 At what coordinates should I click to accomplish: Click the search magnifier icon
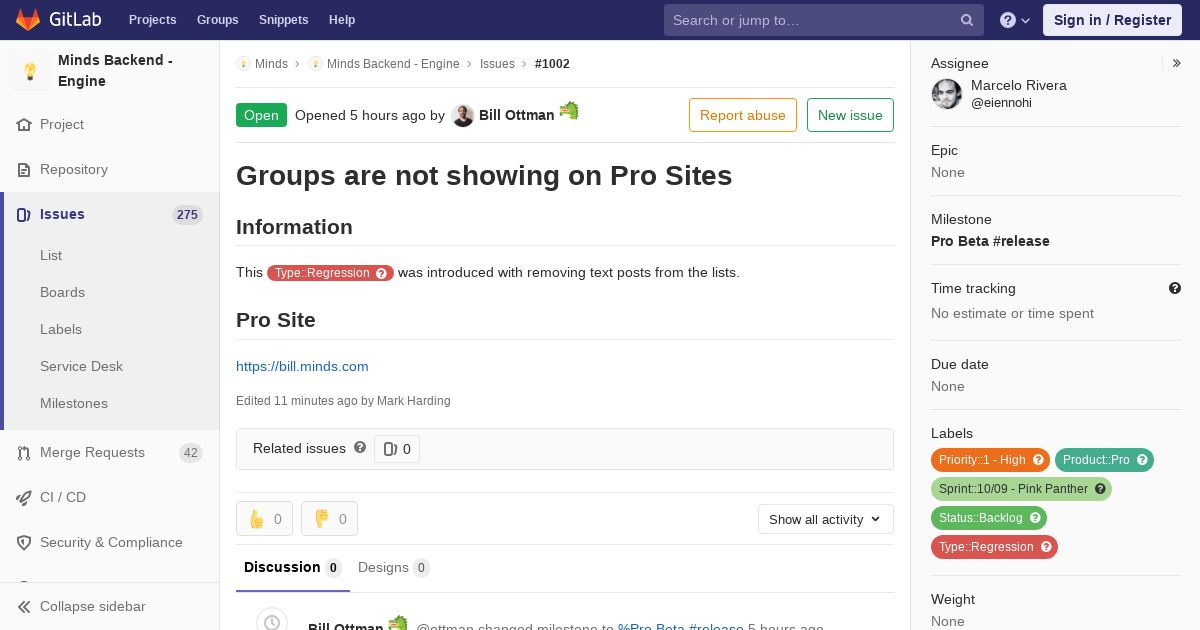[x=967, y=20]
